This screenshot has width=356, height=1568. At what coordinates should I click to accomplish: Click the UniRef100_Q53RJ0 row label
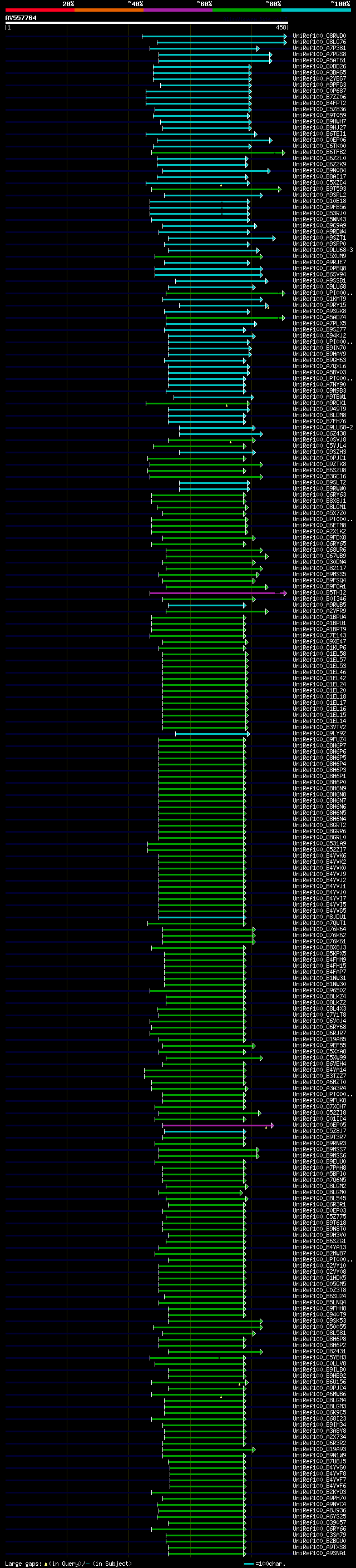[x=319, y=214]
